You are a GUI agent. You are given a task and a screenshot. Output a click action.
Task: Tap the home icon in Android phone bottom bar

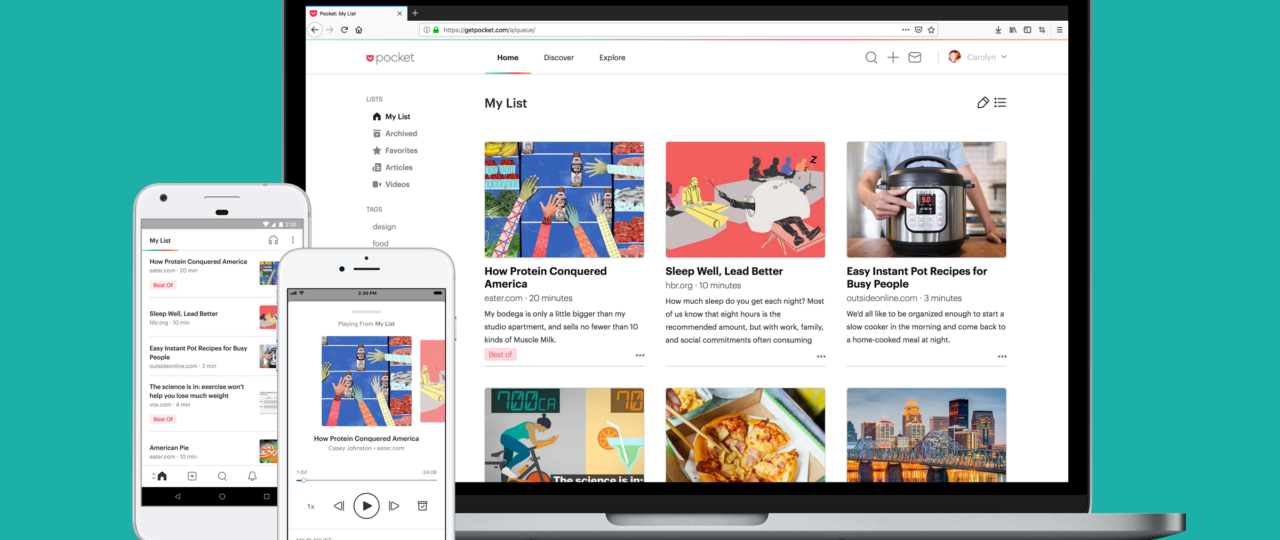point(161,477)
